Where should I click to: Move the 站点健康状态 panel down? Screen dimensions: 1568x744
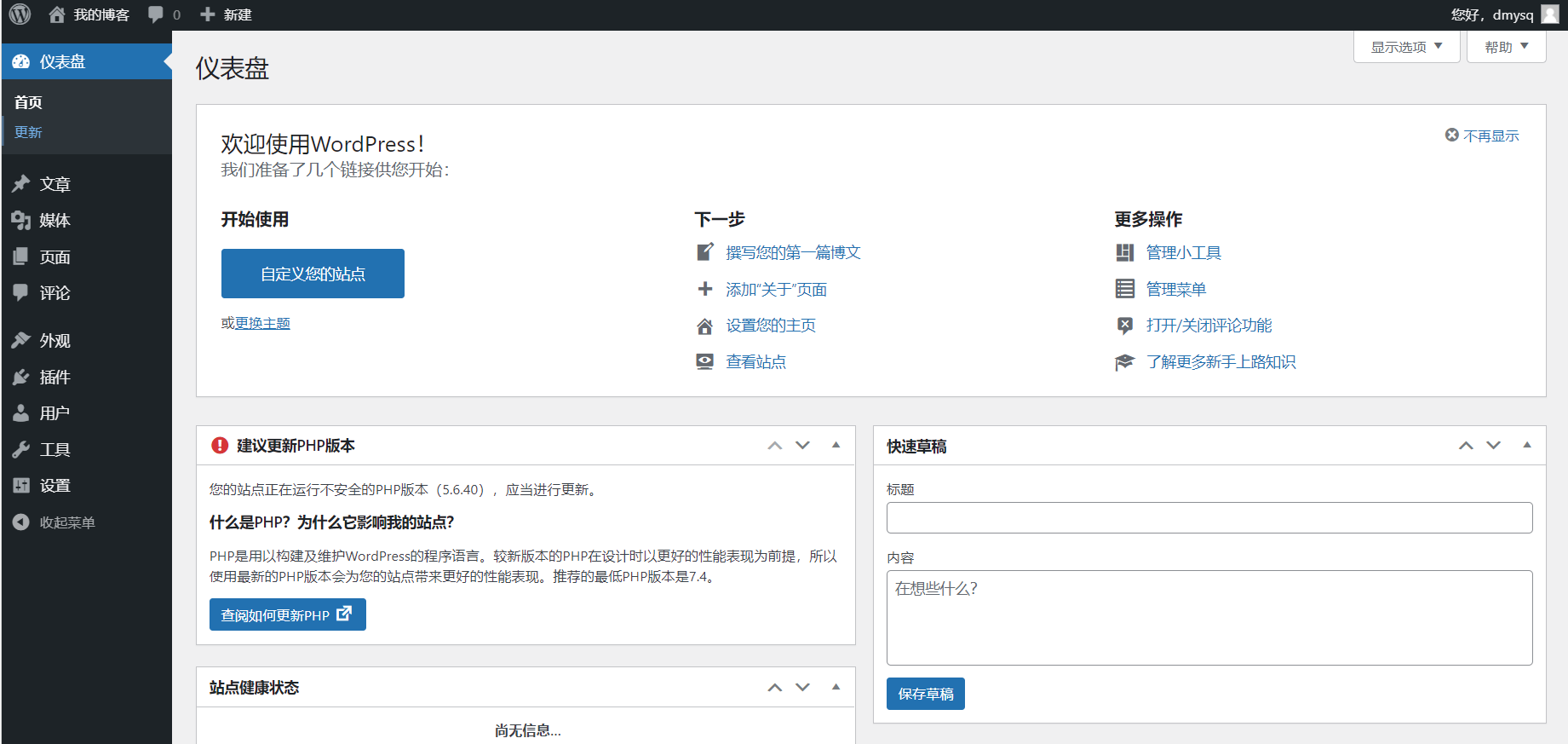803,688
